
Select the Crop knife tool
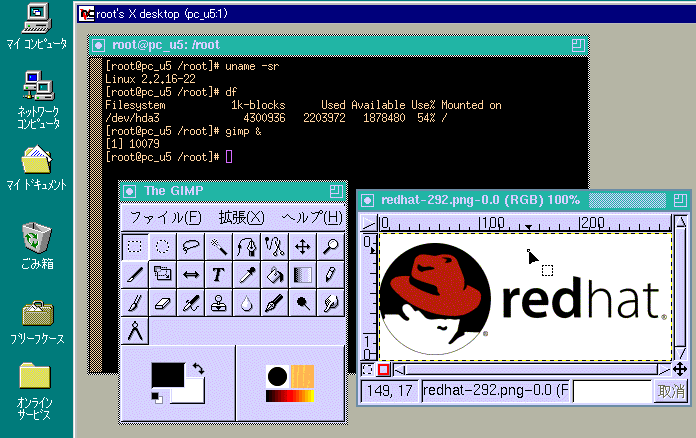point(135,275)
